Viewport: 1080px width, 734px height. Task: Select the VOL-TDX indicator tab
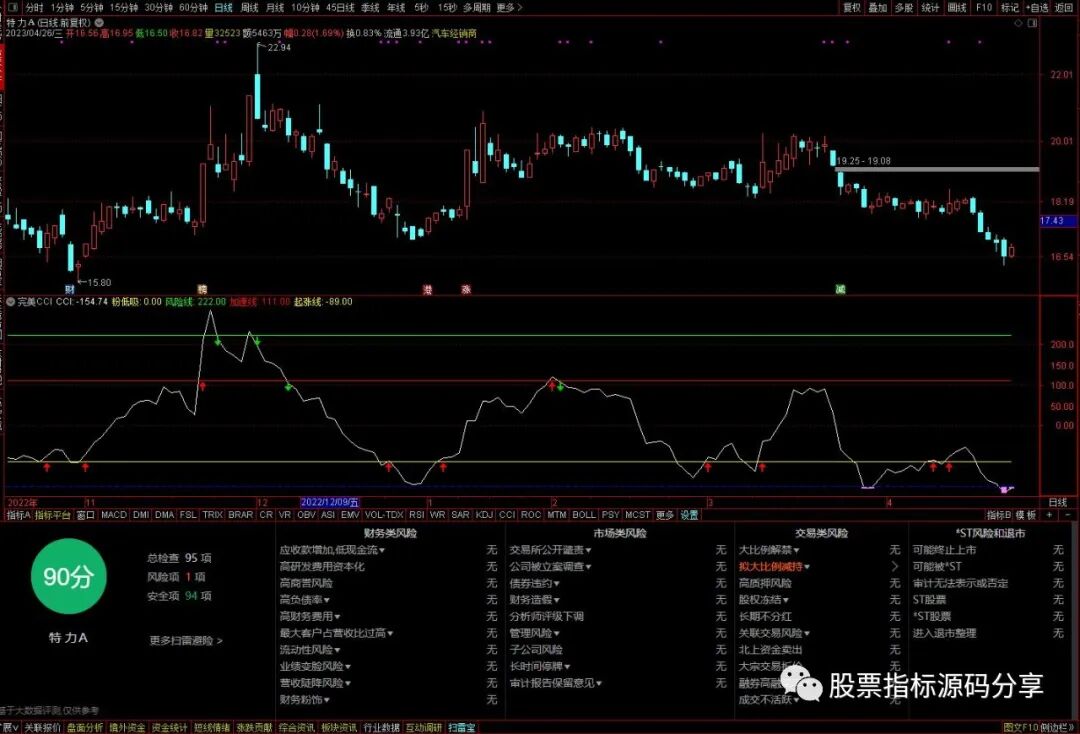[x=384, y=514]
